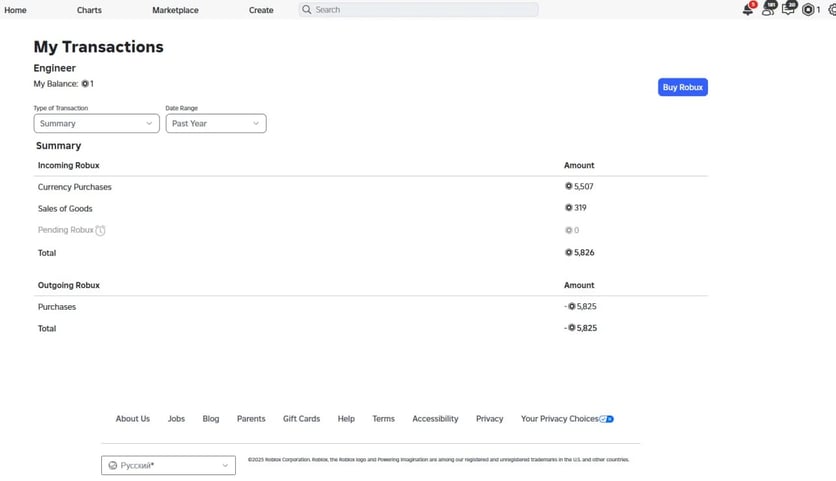This screenshot has width=836, height=481.
Task: Open the Accessibility footer link
Action: pyautogui.click(x=435, y=419)
